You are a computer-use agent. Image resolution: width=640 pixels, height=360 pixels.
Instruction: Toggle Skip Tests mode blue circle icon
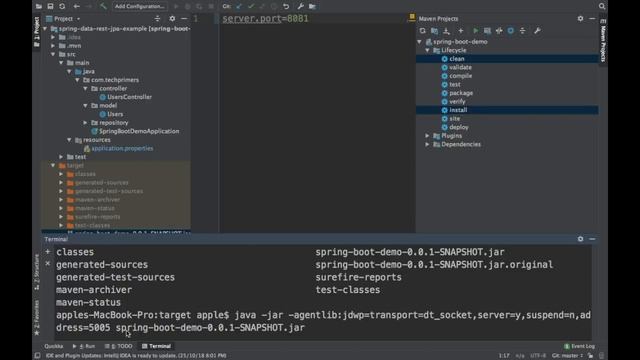(511, 31)
